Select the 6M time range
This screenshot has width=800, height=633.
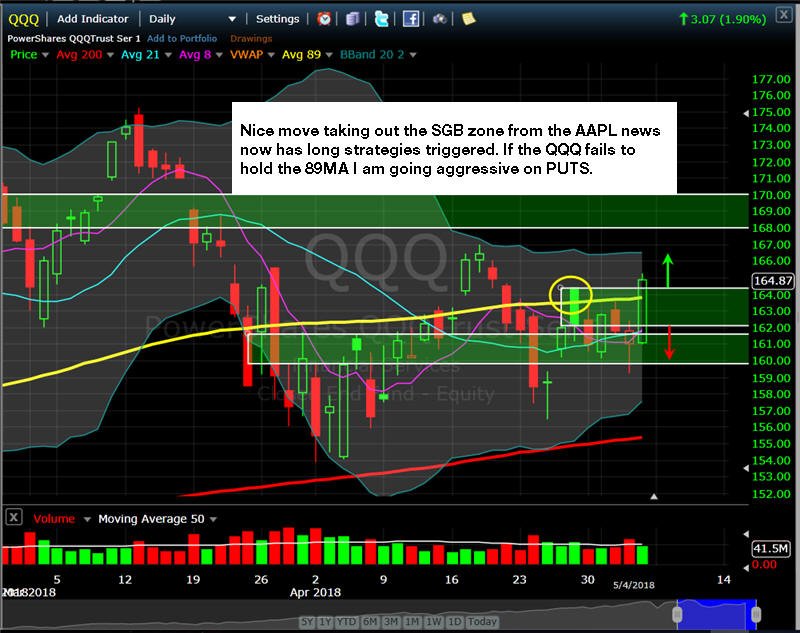[370, 621]
